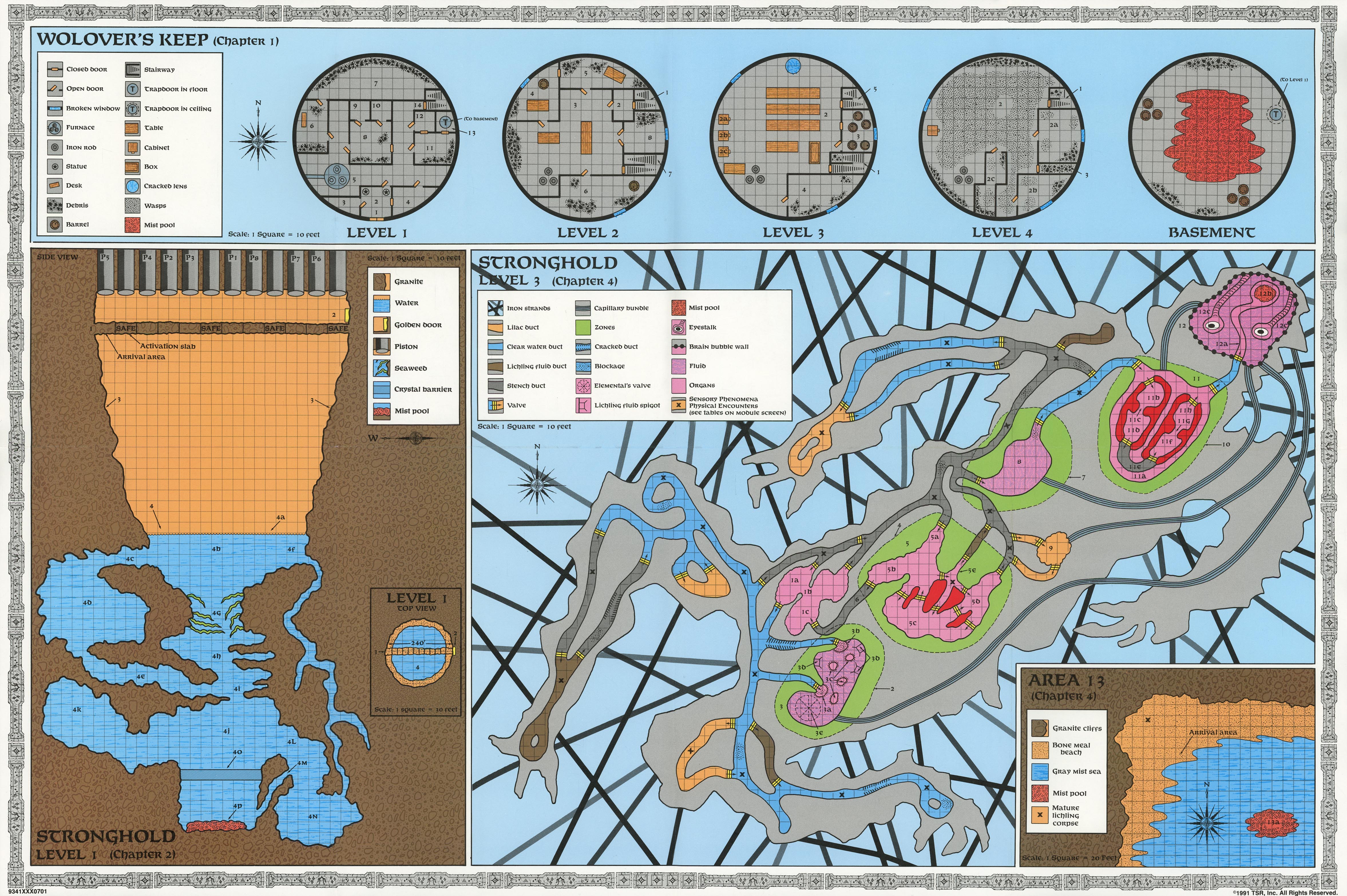Image resolution: width=1347 pixels, height=896 pixels.
Task: Click the Golden door legend icon
Action: [x=382, y=325]
